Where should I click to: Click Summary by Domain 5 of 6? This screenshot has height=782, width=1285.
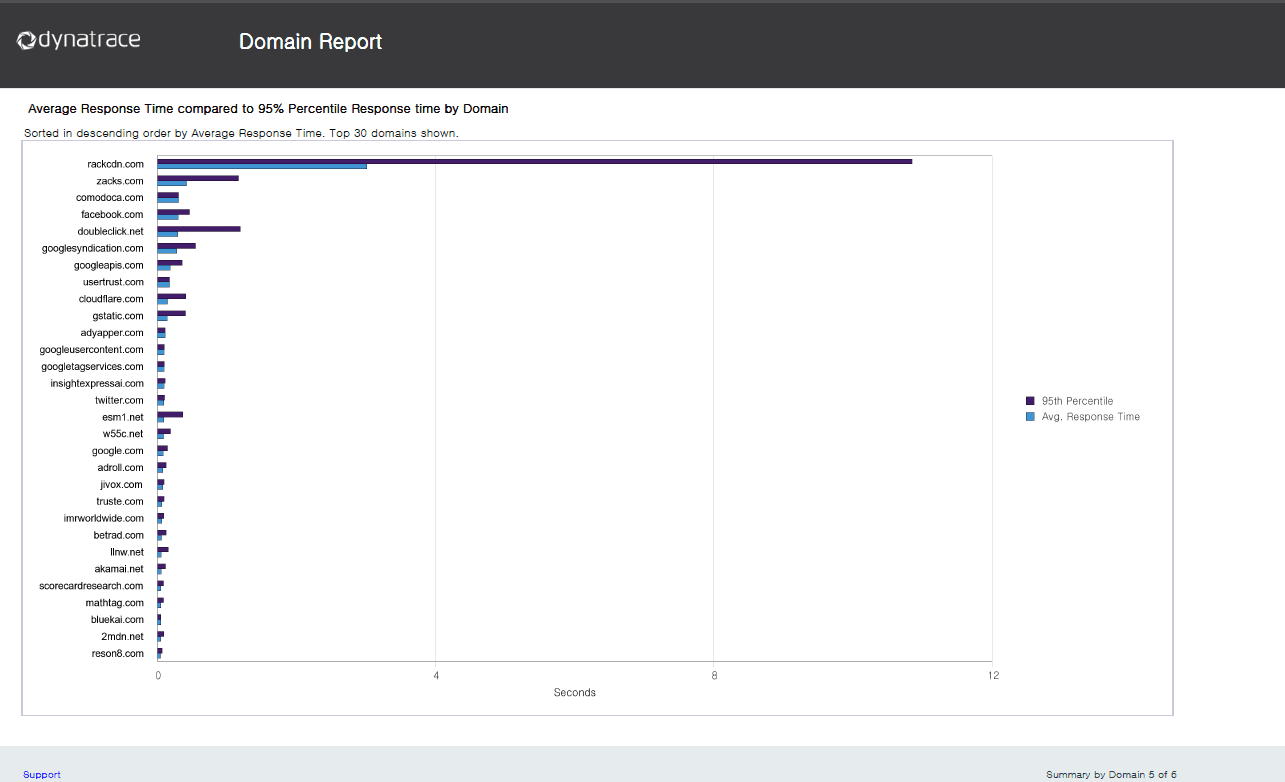[x=1111, y=775]
